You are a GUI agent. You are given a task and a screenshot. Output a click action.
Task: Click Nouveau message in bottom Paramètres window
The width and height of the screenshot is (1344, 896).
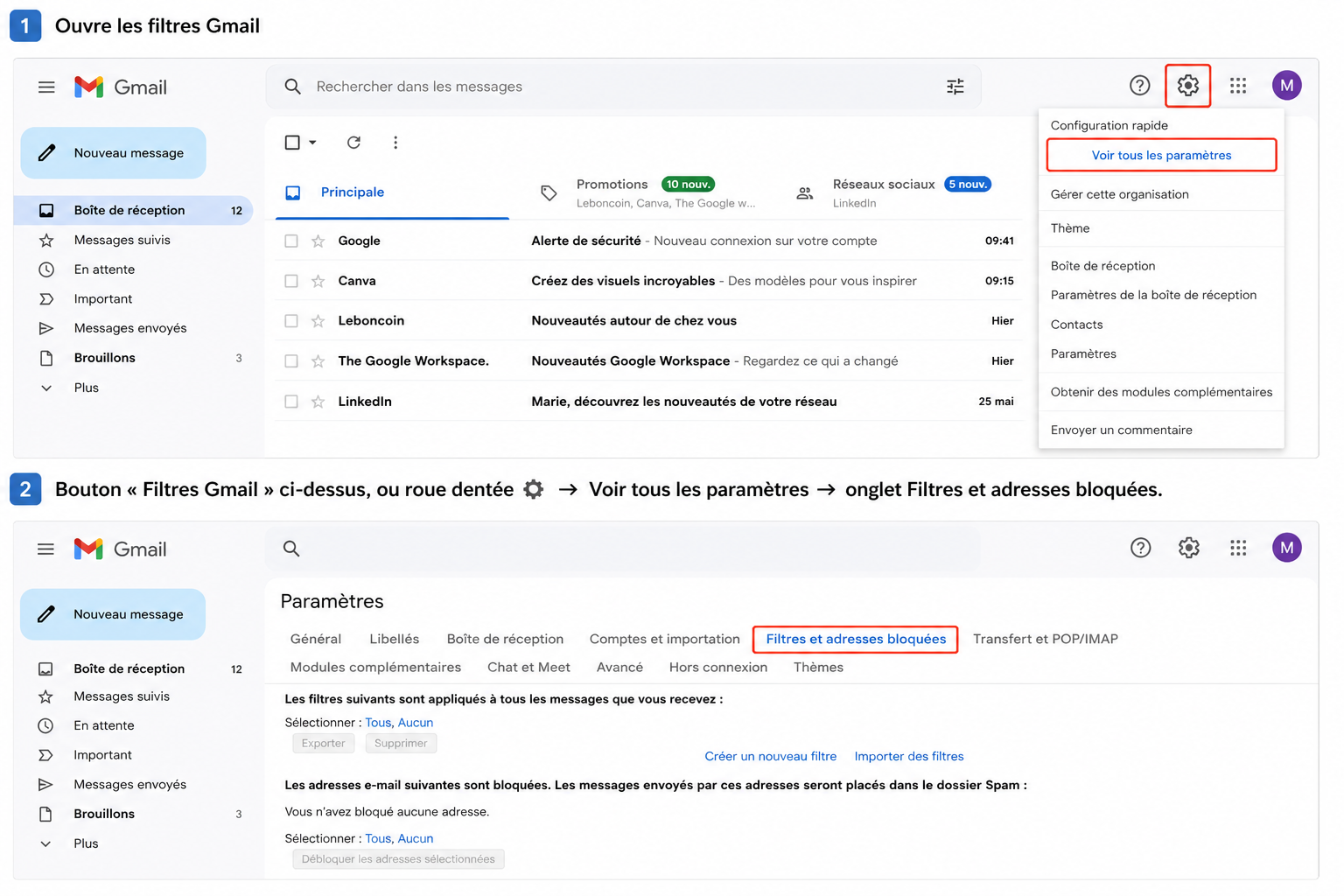[113, 614]
